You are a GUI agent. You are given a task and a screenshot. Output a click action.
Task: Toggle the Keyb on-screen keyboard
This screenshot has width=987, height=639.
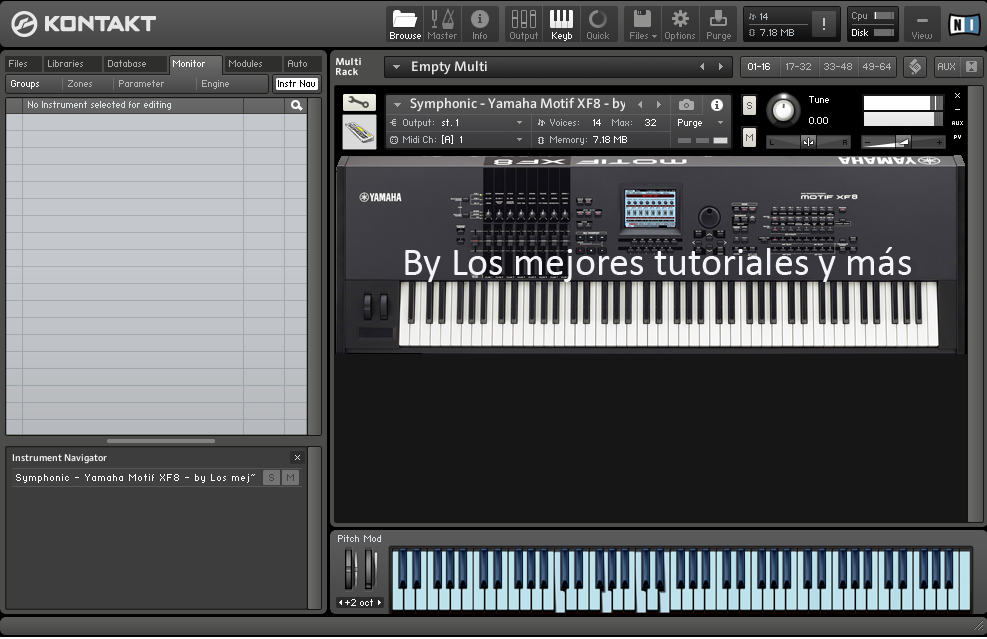click(x=561, y=25)
